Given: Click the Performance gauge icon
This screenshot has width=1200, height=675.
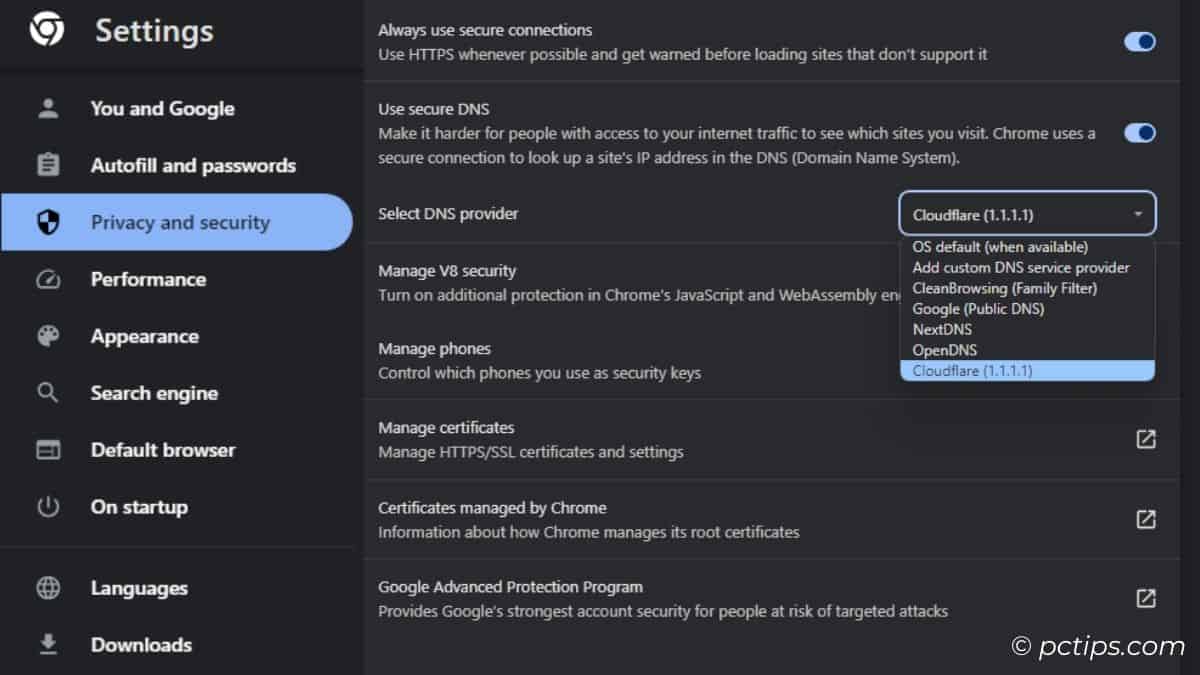Looking at the screenshot, I should [x=48, y=279].
